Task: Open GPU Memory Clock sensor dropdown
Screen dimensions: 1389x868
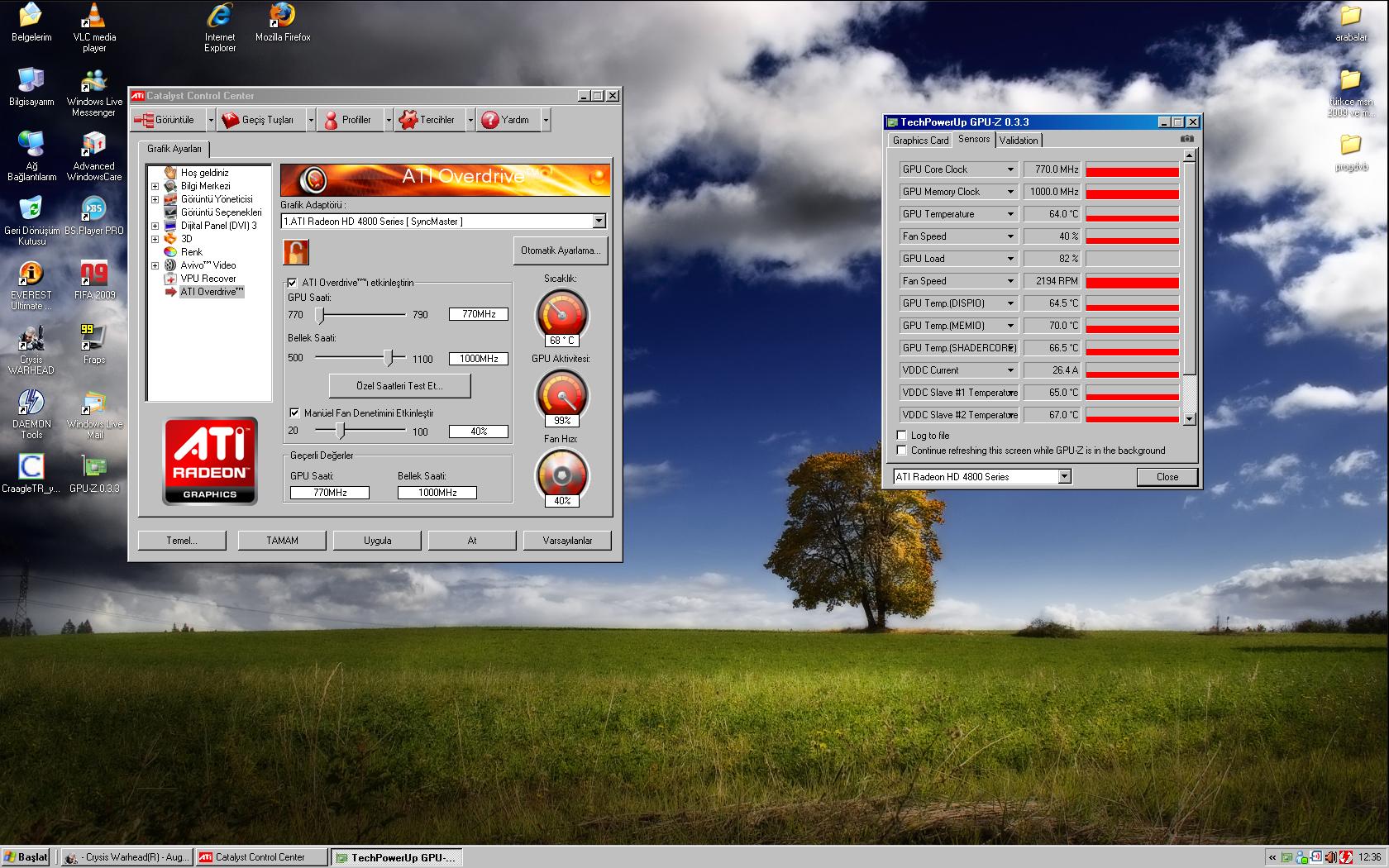Action: click(x=1010, y=192)
